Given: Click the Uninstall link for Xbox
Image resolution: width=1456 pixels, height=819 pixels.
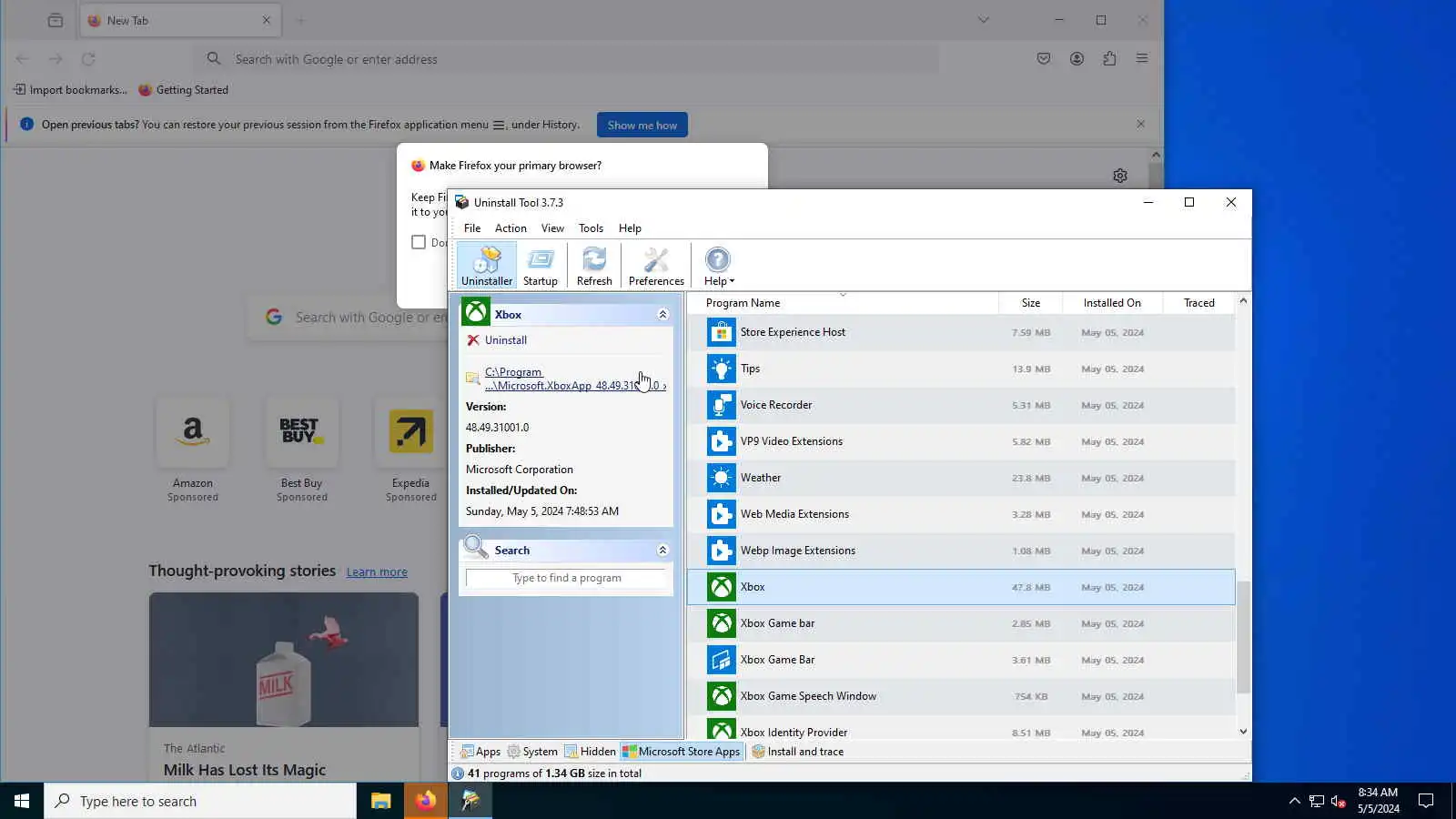Looking at the screenshot, I should tap(506, 340).
